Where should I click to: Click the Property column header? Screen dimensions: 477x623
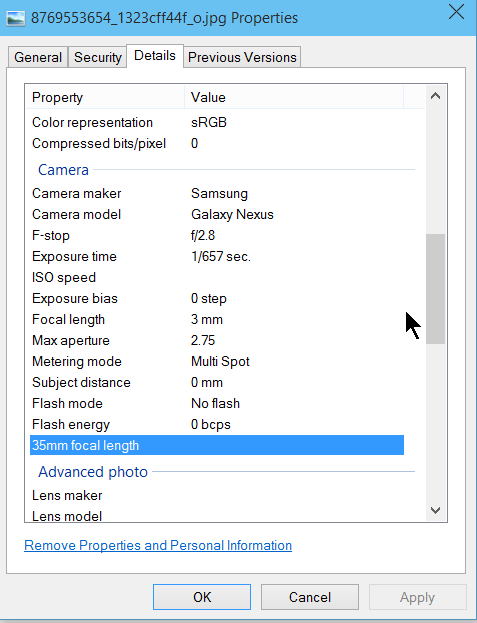[105, 97]
